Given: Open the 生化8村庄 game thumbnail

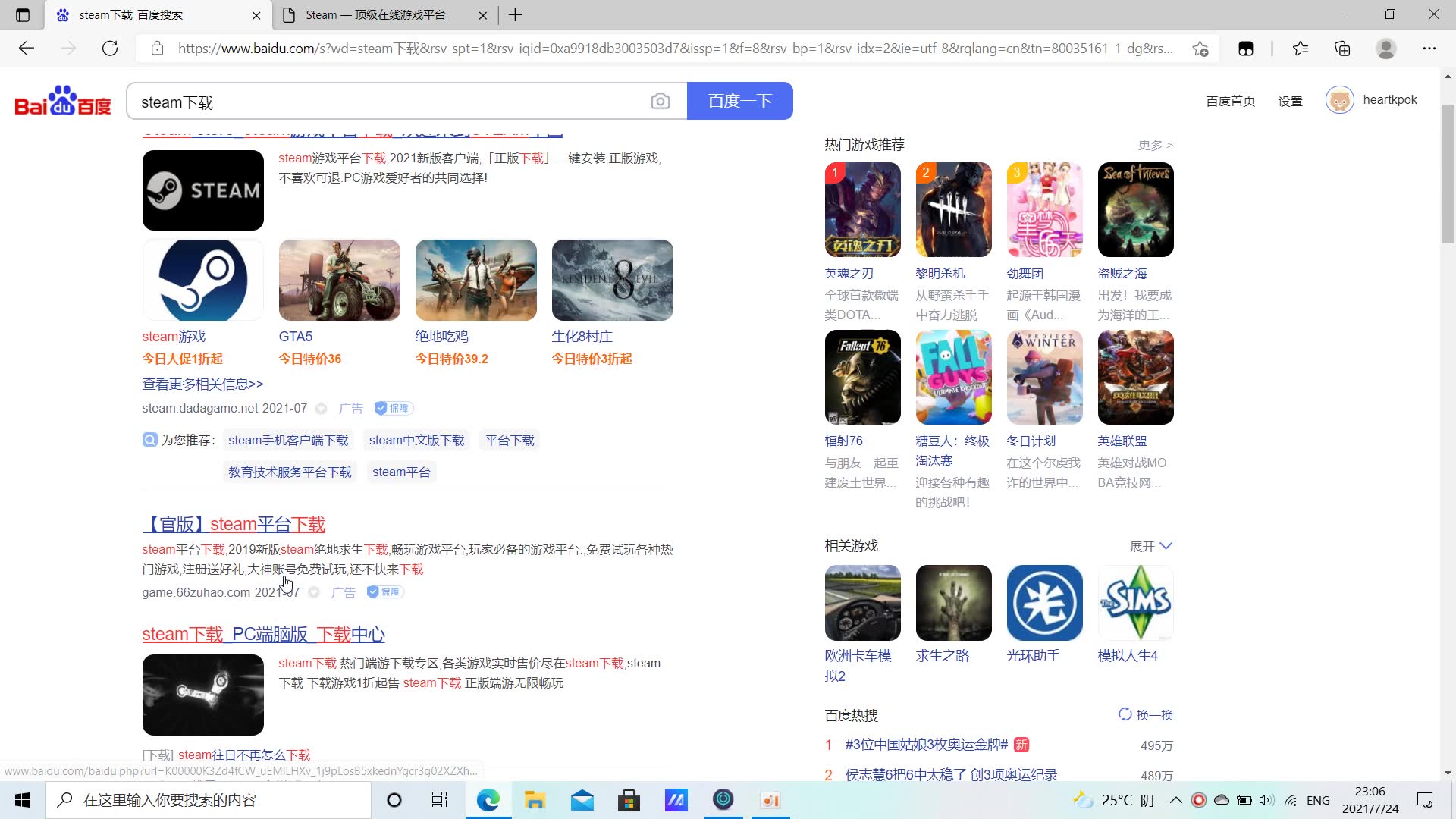Looking at the screenshot, I should coord(612,280).
